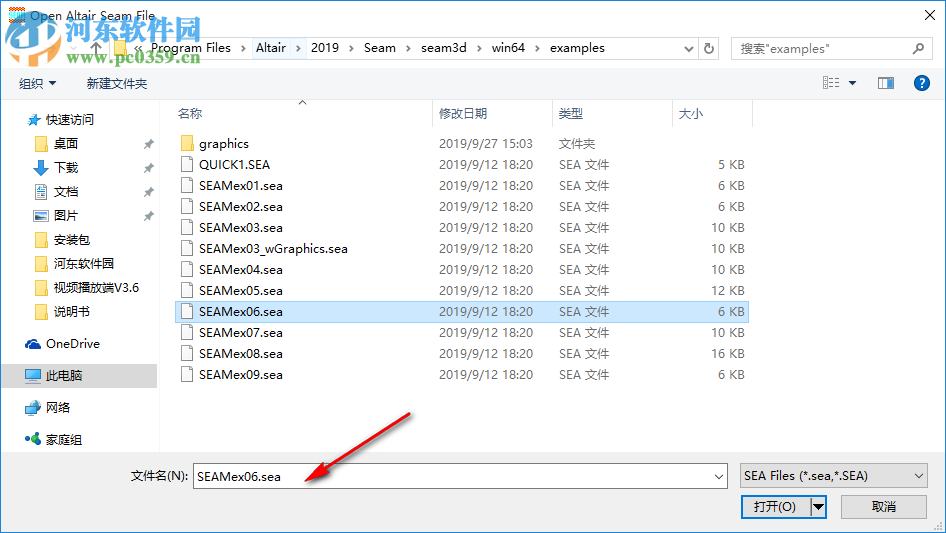This screenshot has width=946, height=533.
Task: Select SEAMex05.sea file name
Action: 241,290
